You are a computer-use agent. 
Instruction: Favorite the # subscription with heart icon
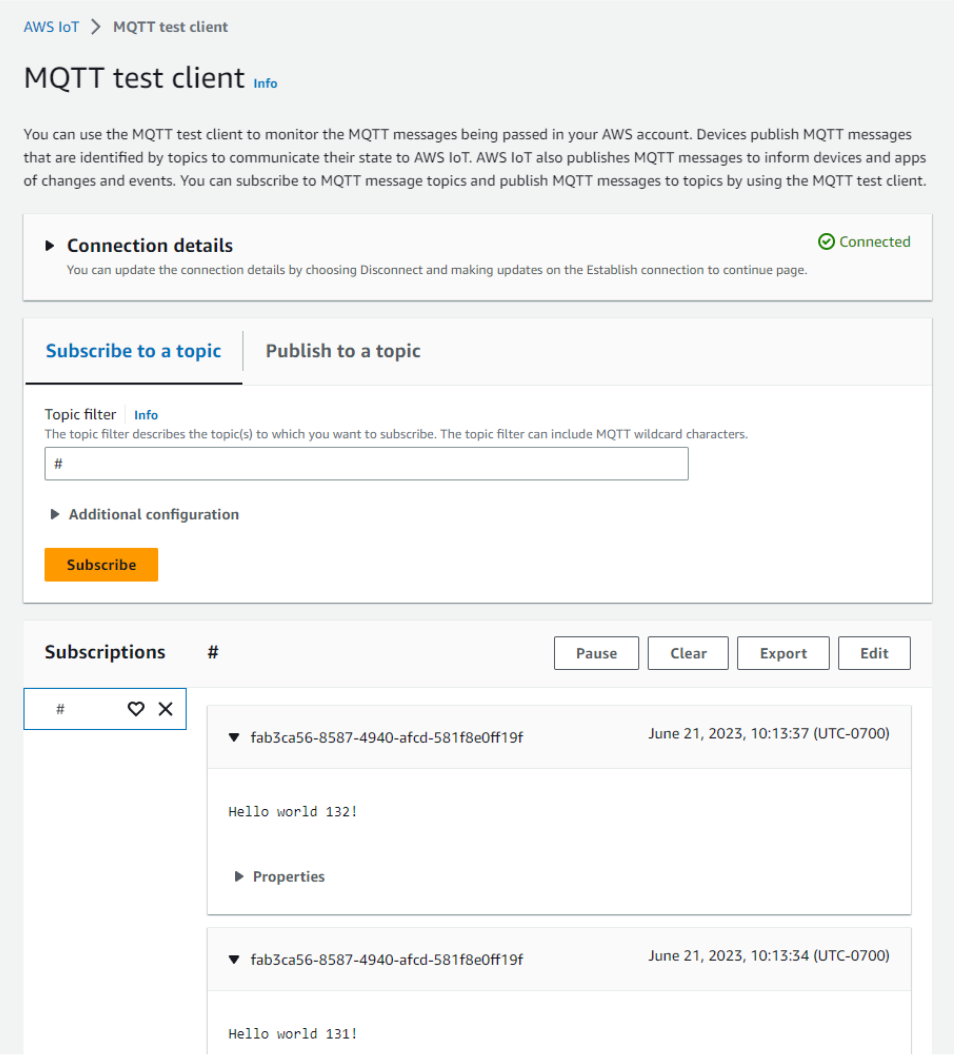click(136, 709)
